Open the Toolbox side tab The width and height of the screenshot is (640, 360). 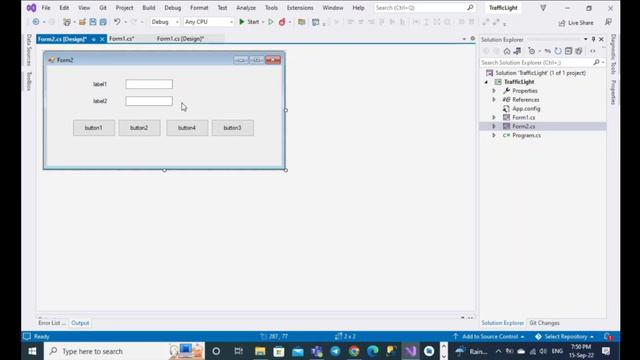[29, 81]
